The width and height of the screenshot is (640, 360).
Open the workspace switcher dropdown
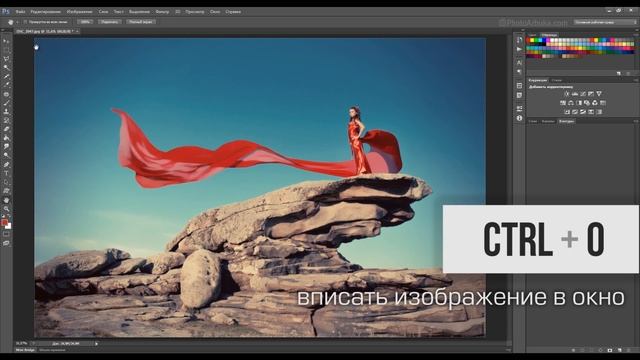pos(605,22)
